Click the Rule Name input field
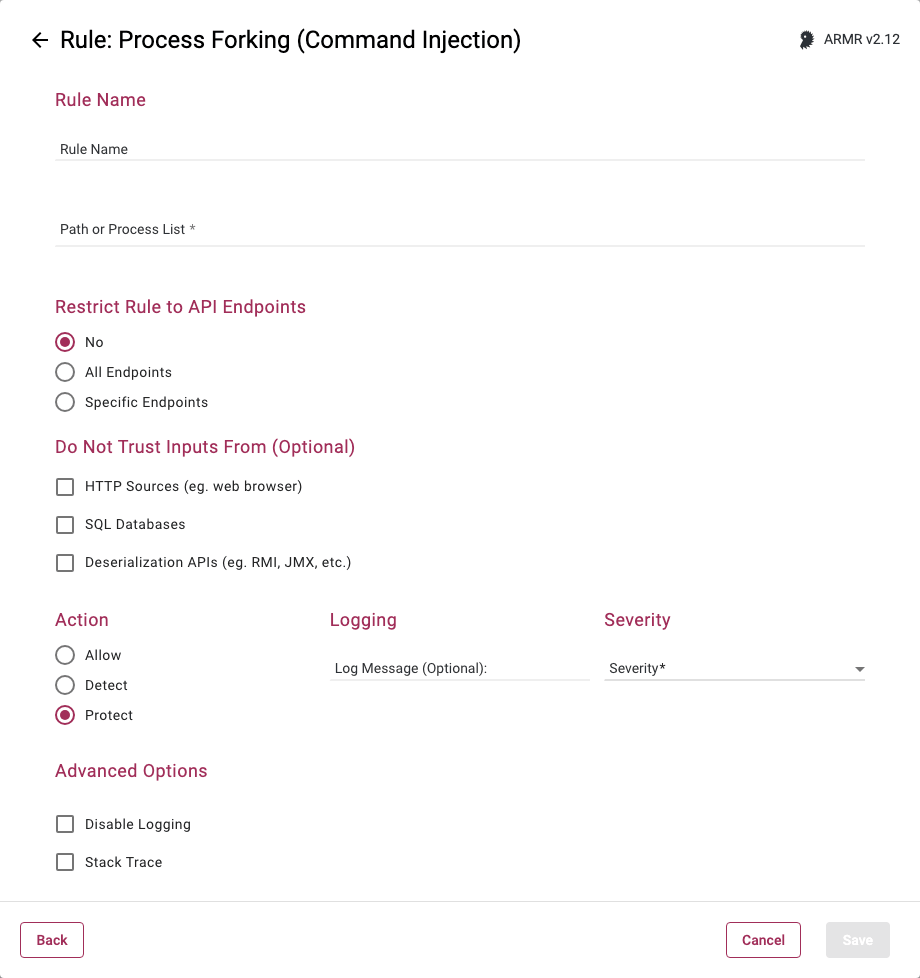The height and width of the screenshot is (978, 920). [x=460, y=149]
